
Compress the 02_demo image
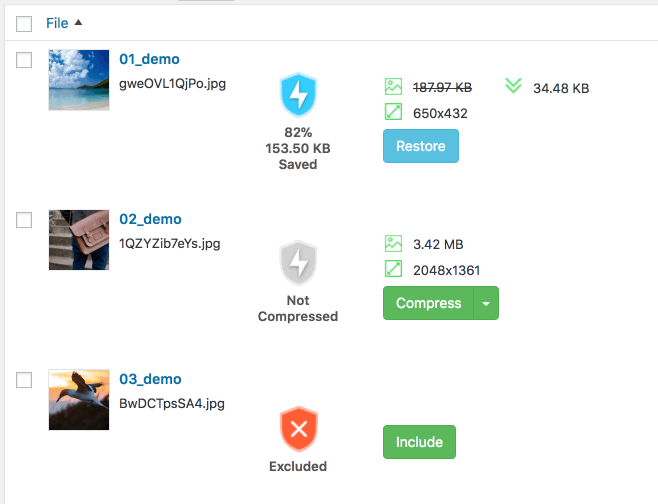pos(428,303)
